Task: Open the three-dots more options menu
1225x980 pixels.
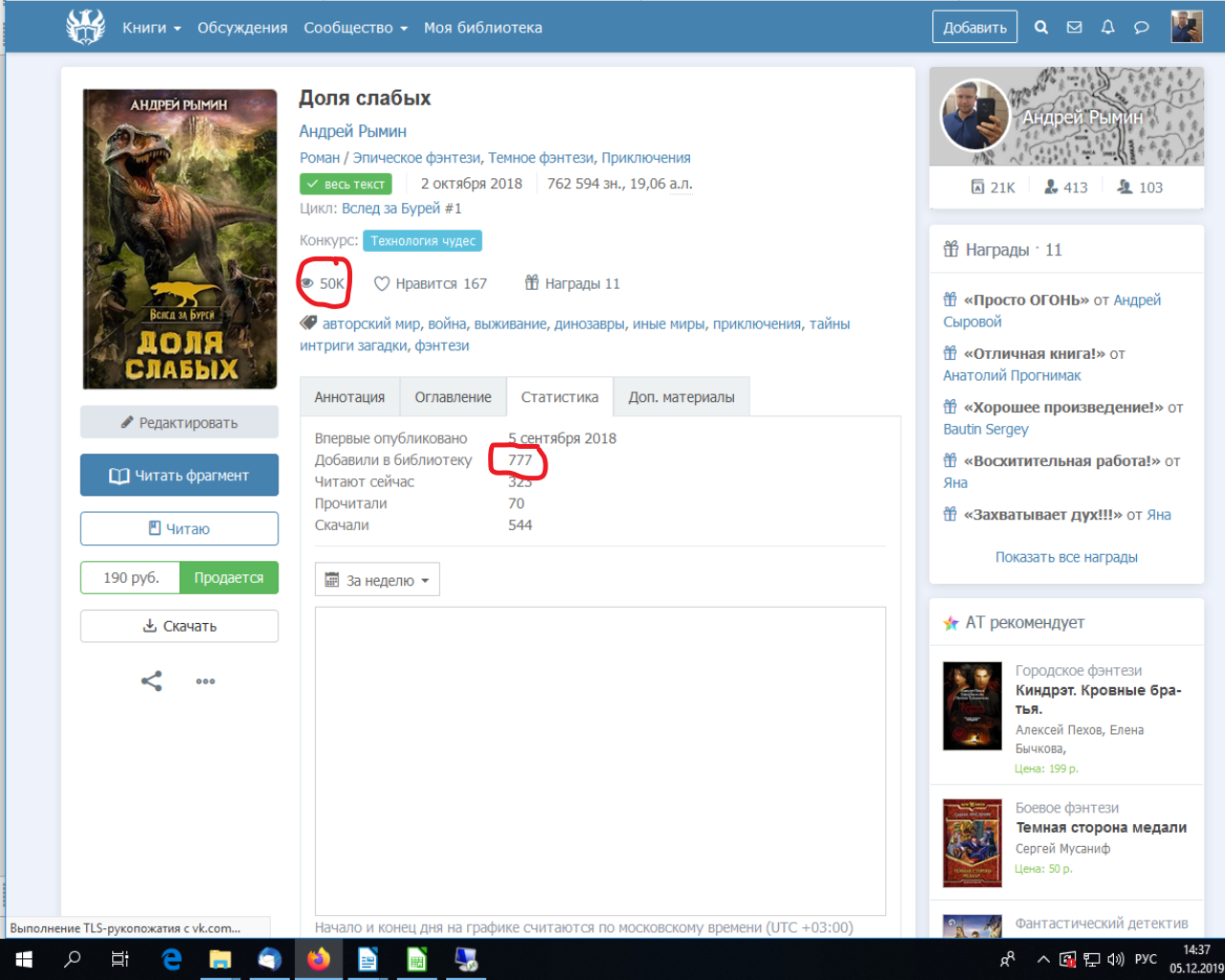Action: (x=206, y=681)
